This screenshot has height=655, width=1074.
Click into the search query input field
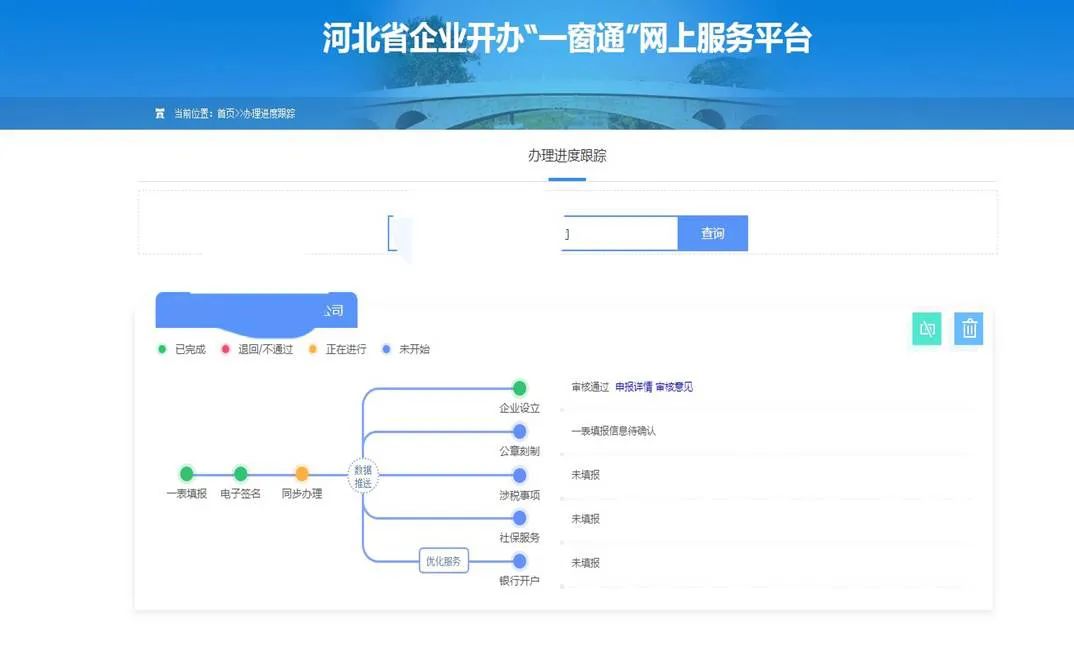[x=533, y=234]
